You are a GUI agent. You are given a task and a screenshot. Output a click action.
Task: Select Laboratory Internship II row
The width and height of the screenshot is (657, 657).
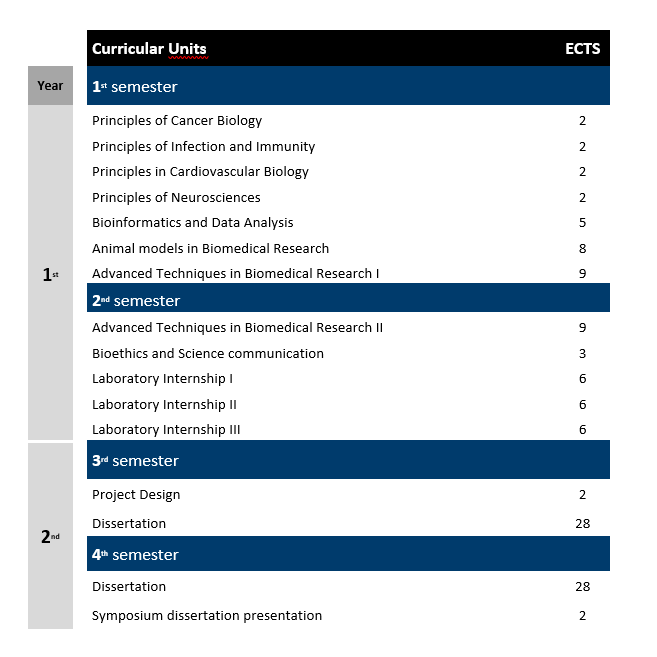tap(348, 405)
